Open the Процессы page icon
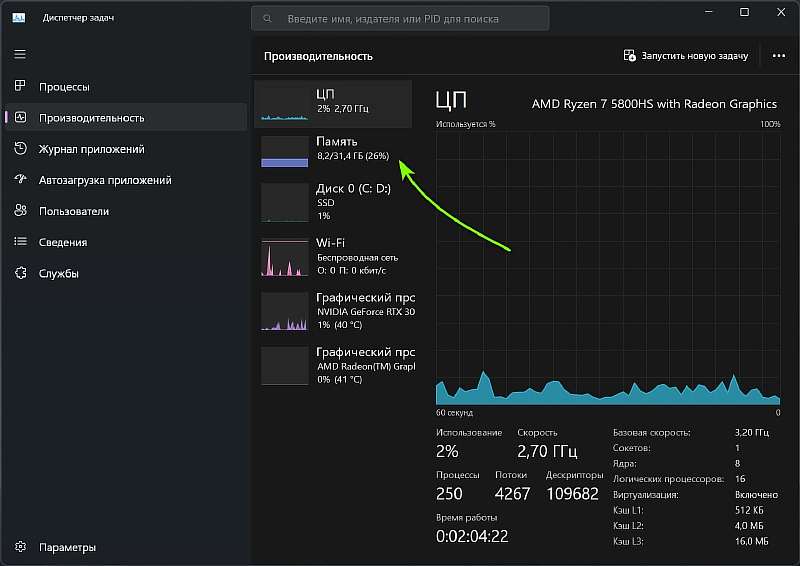 pyautogui.click(x=20, y=87)
